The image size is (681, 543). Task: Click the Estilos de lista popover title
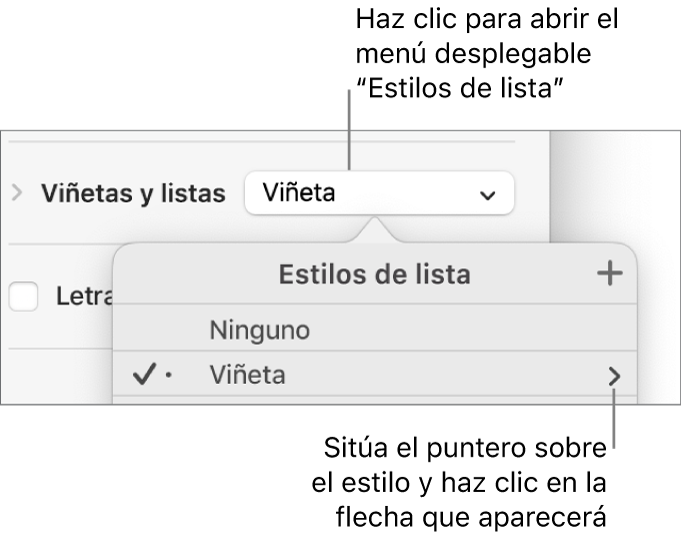[375, 273]
